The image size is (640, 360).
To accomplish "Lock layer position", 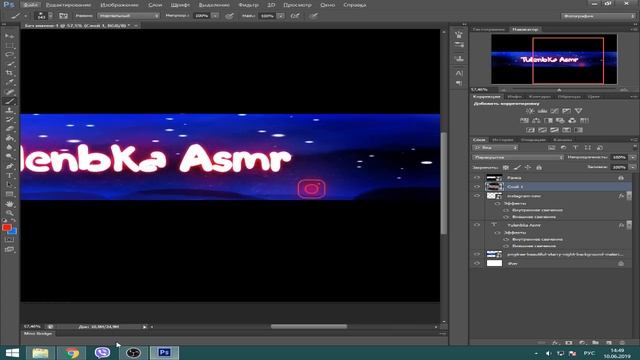I will click(528, 167).
